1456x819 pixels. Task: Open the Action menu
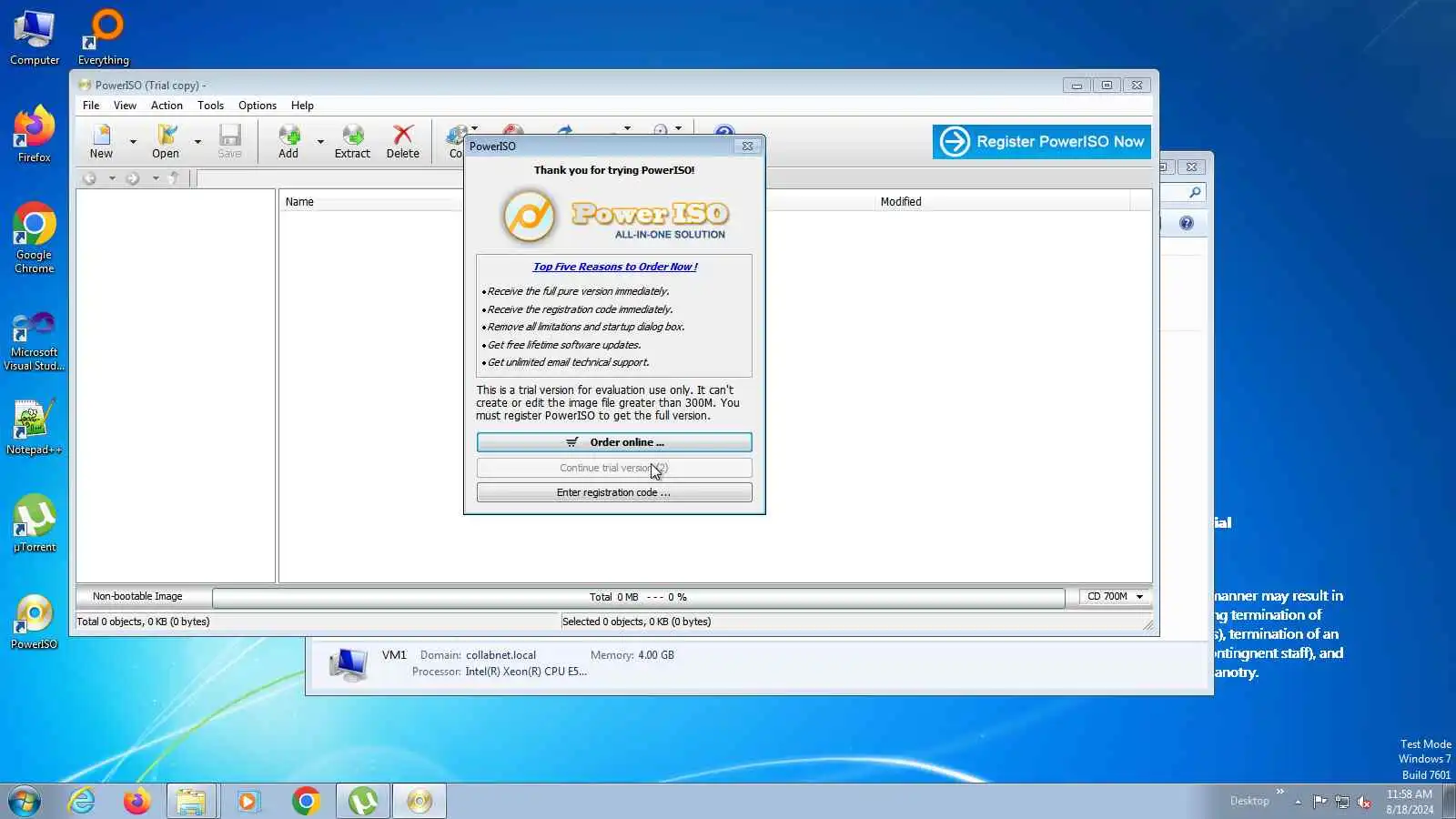(167, 106)
